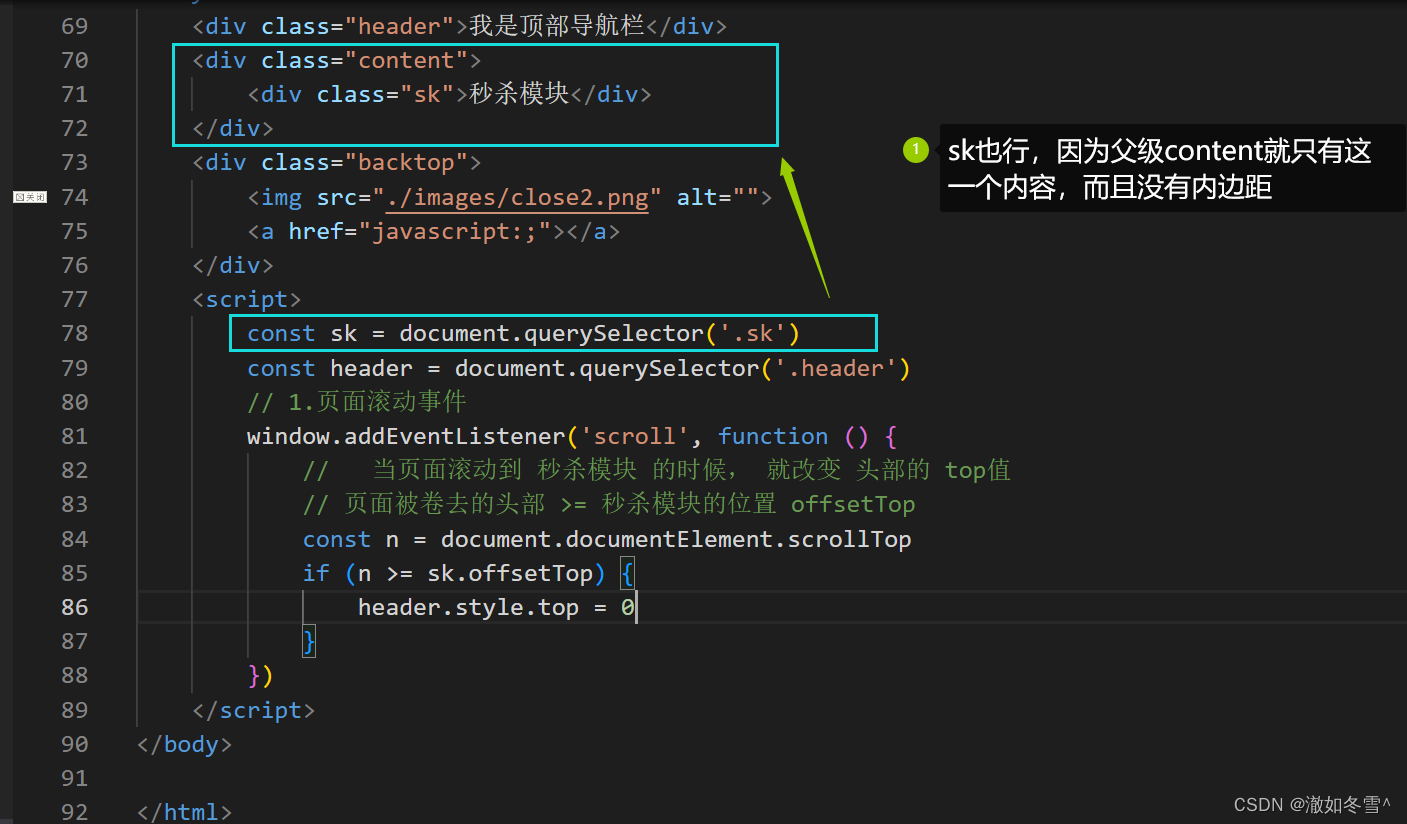Open the ./images/close2.png path link
The image size is (1407, 824).
517,197
